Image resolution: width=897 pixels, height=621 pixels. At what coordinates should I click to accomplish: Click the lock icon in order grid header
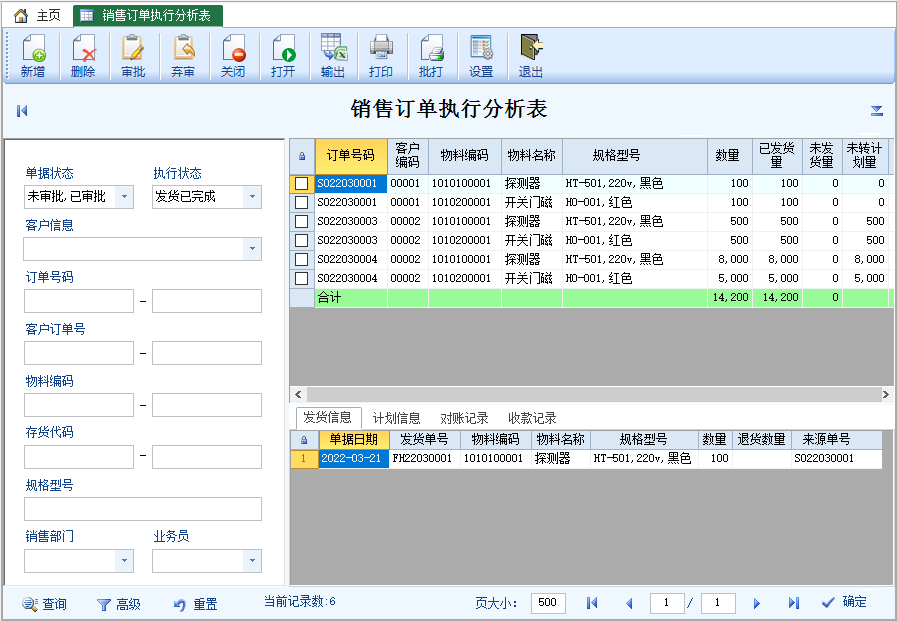(302, 156)
